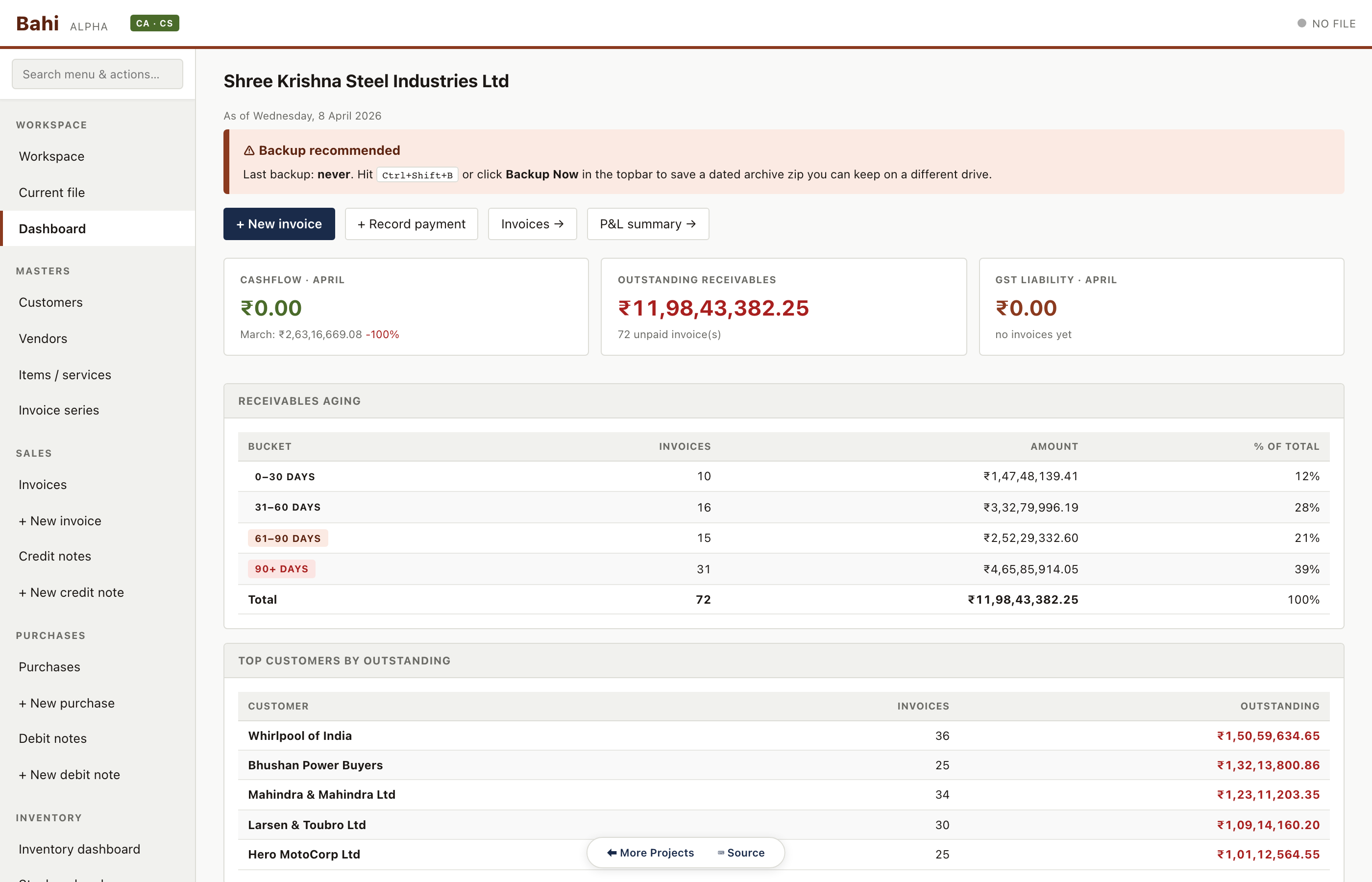The image size is (1372, 882).
Task: Click the warning triangle in the backup banner
Action: coord(248,150)
